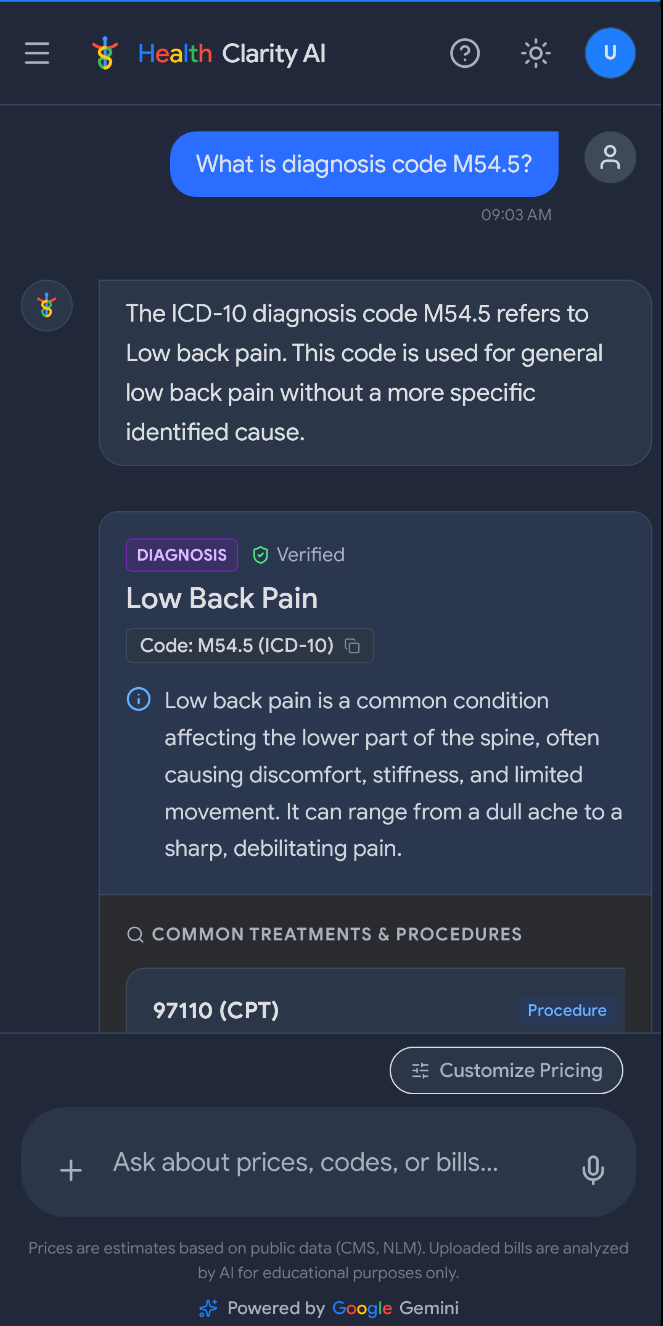
Task: Click the search icon in Common Treatments
Action: click(x=135, y=934)
